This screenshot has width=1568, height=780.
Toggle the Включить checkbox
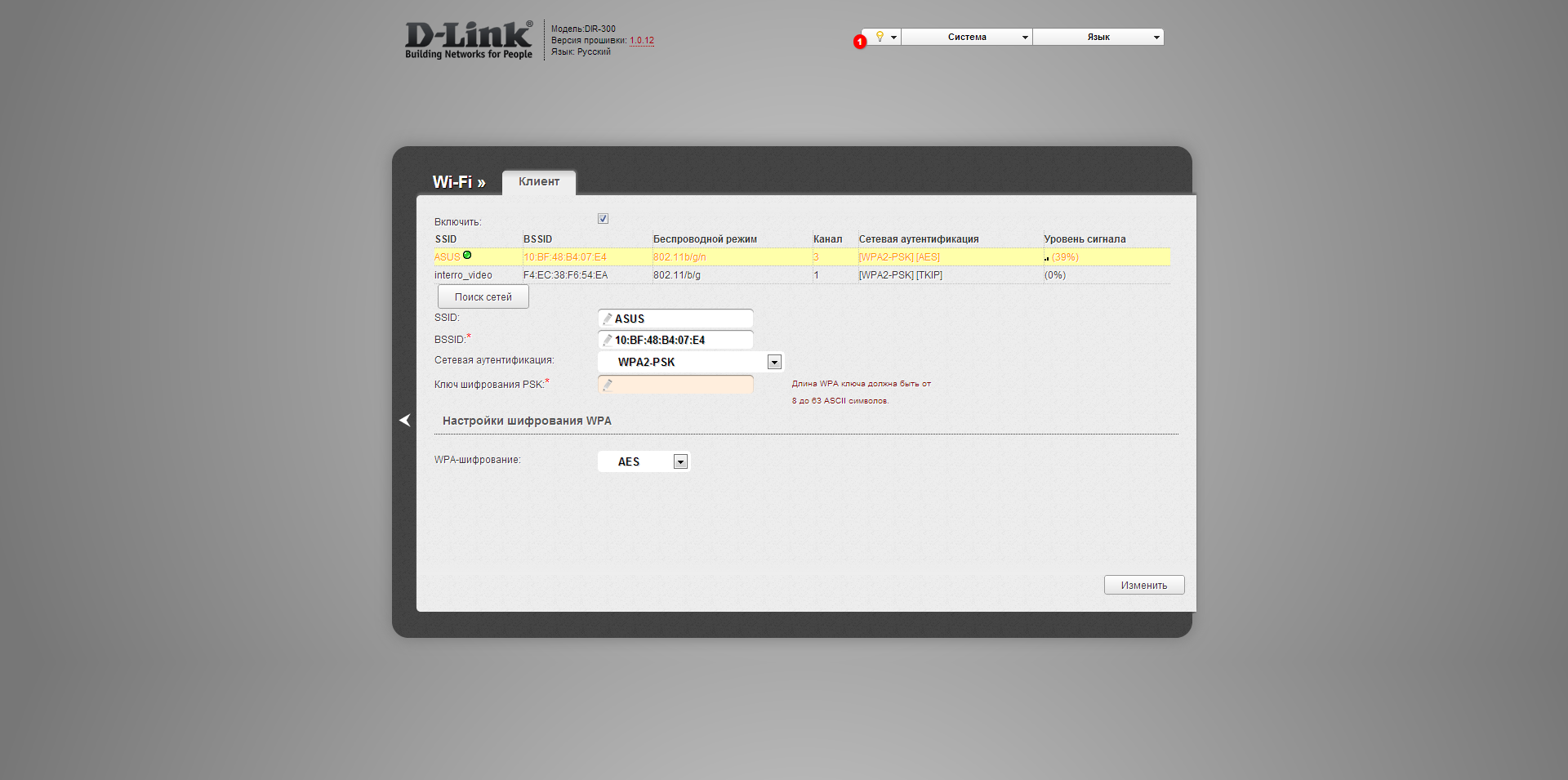603,219
